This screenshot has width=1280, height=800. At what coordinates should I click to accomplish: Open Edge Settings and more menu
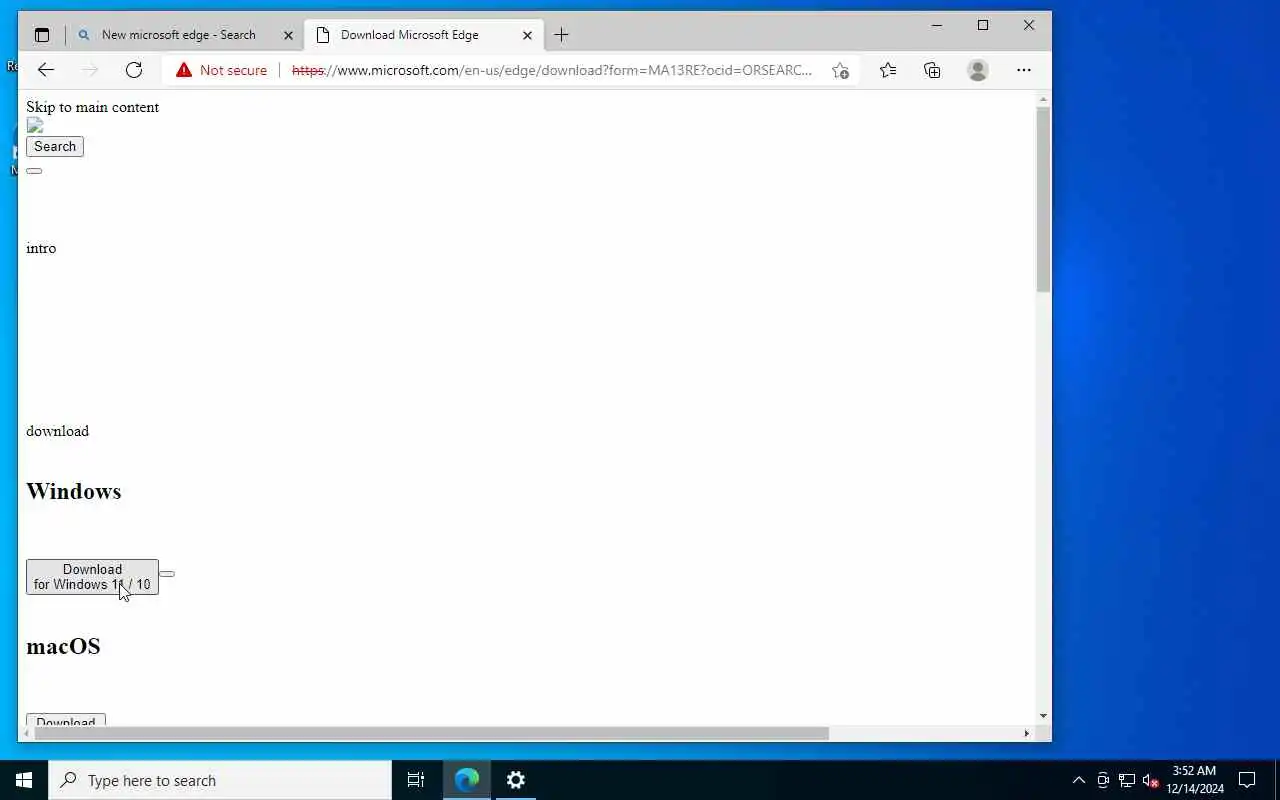[x=1023, y=70]
